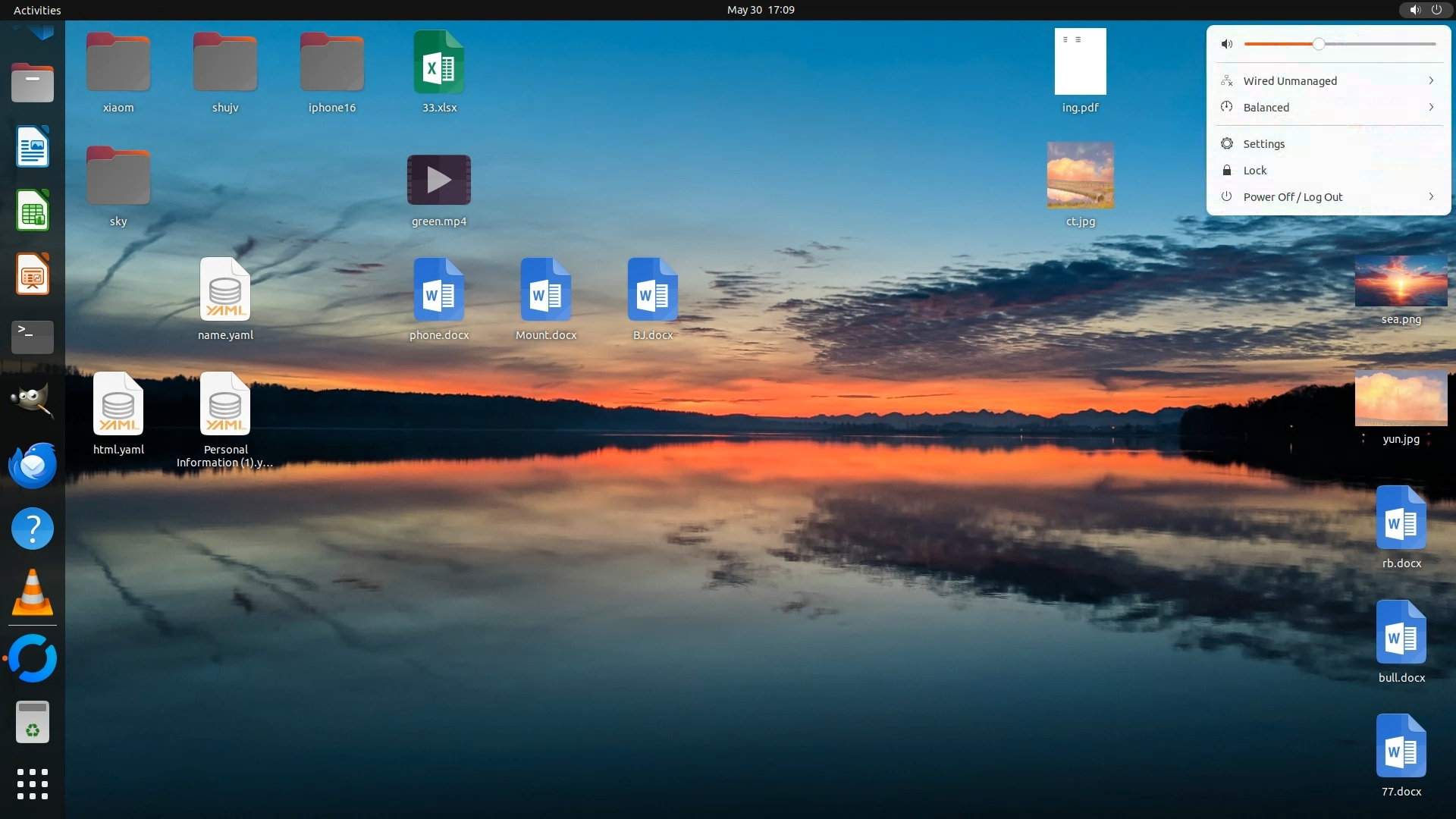This screenshot has height=819, width=1456.
Task: Select Lock in the system menu
Action: [1254, 171]
